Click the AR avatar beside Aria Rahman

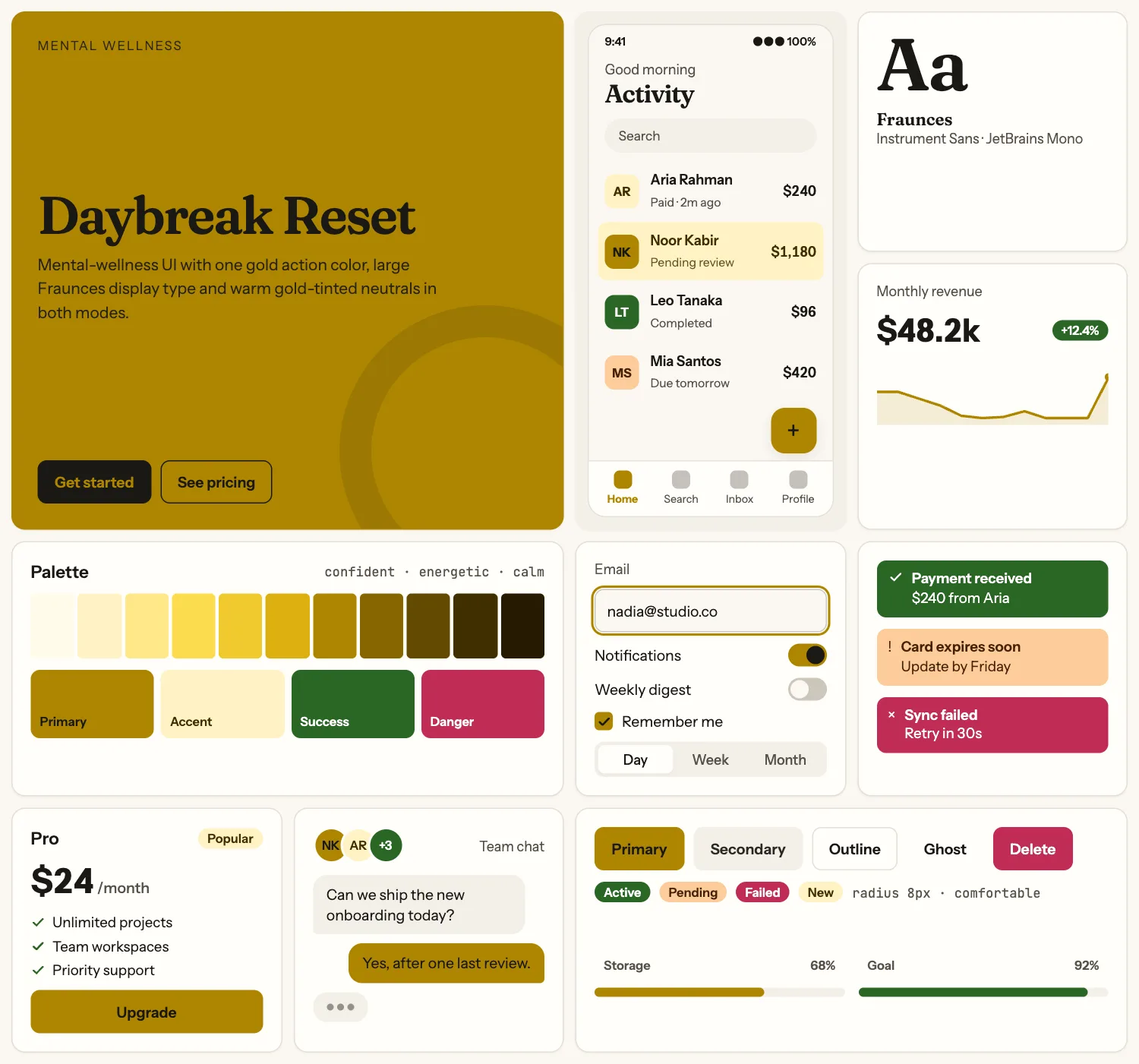[622, 191]
